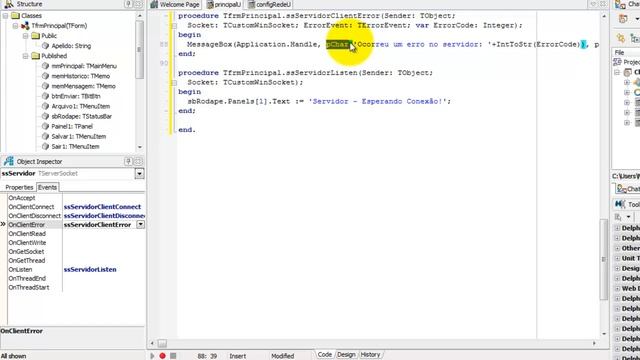
Task: Open the History view tab
Action: [370, 355]
